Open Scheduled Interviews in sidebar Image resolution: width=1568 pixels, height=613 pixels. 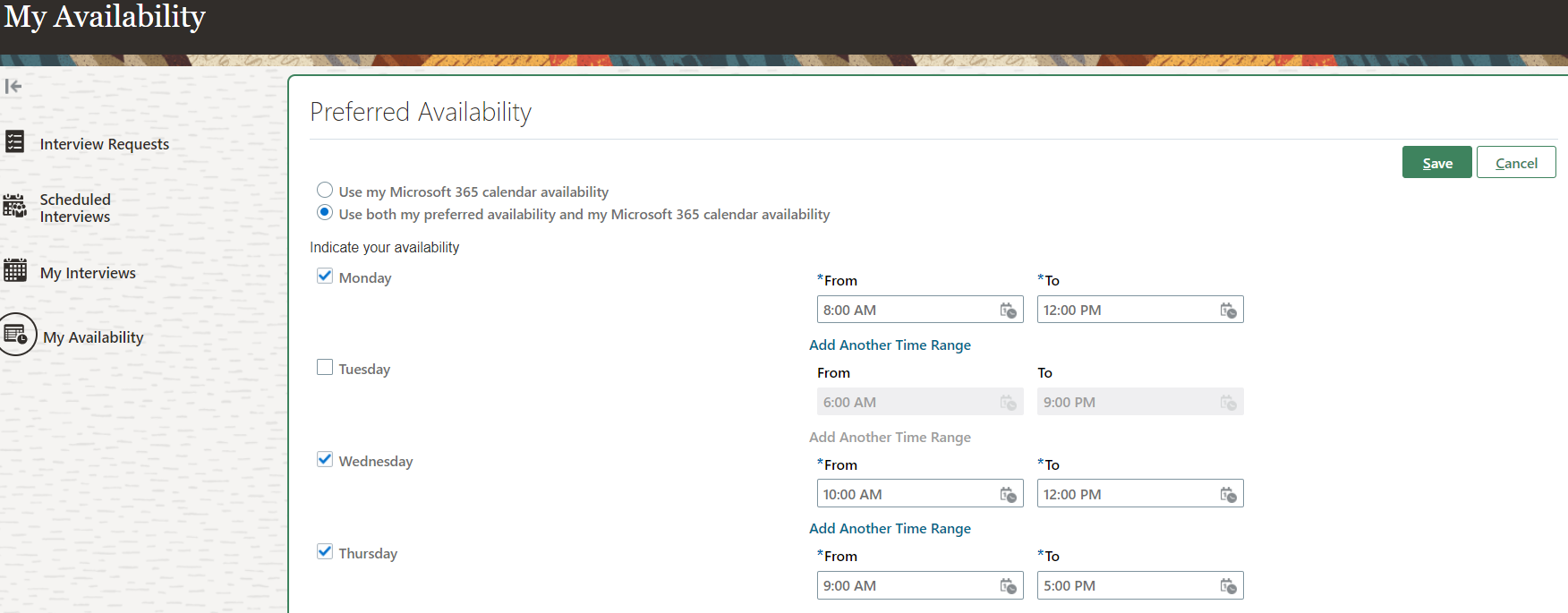click(75, 208)
